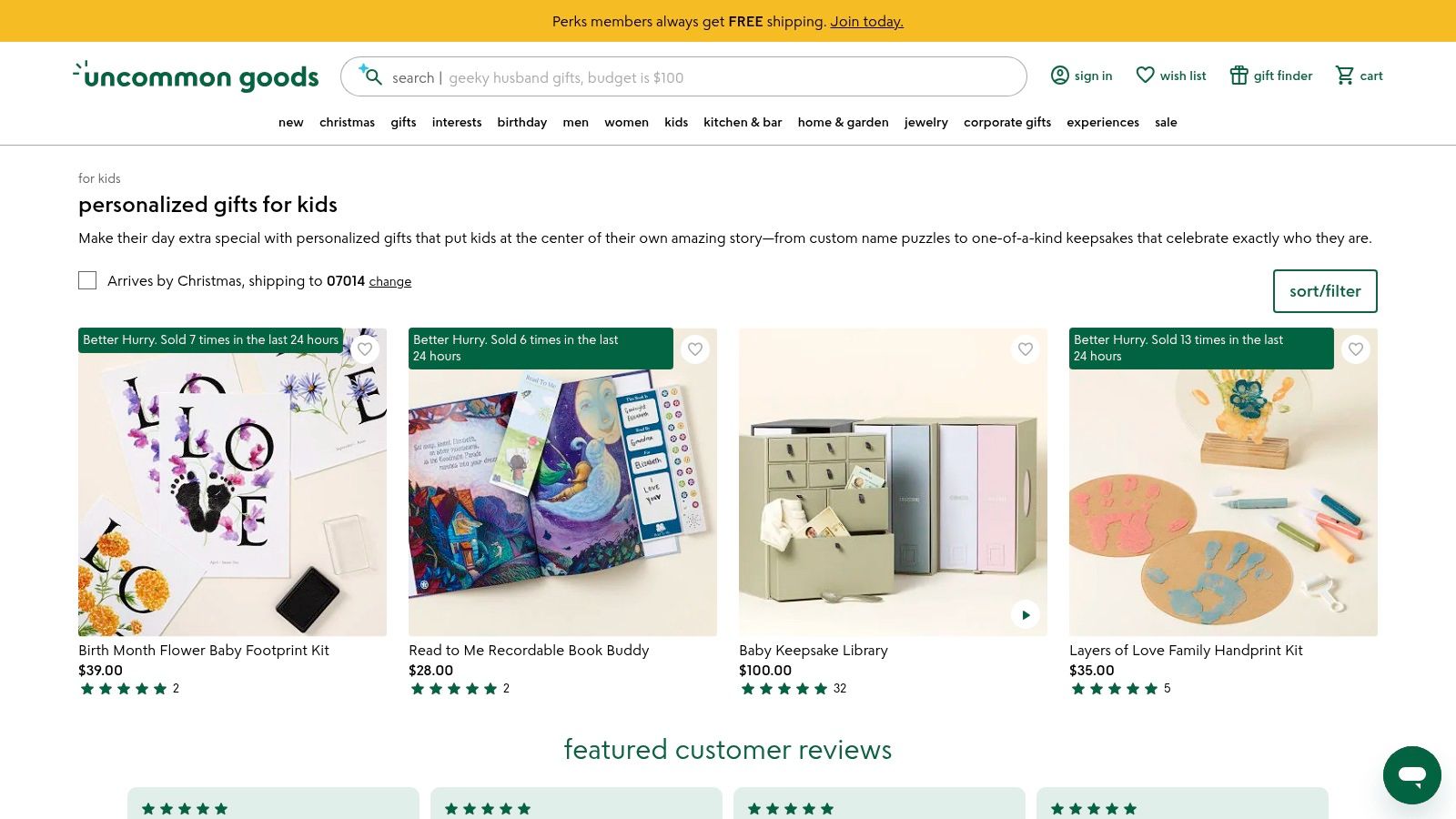Favorite the Read to Me Book Buddy
Image resolution: width=1456 pixels, height=819 pixels.
695,349
